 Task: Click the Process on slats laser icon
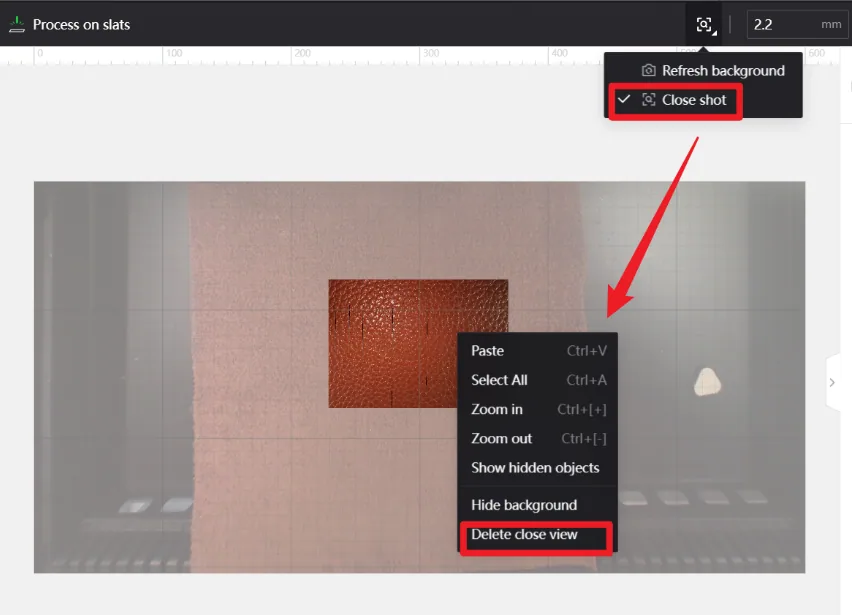point(17,24)
